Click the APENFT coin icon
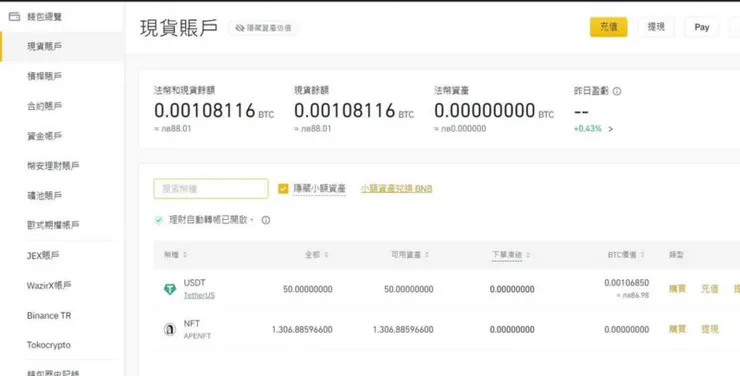The width and height of the screenshot is (740, 376). tap(170, 329)
